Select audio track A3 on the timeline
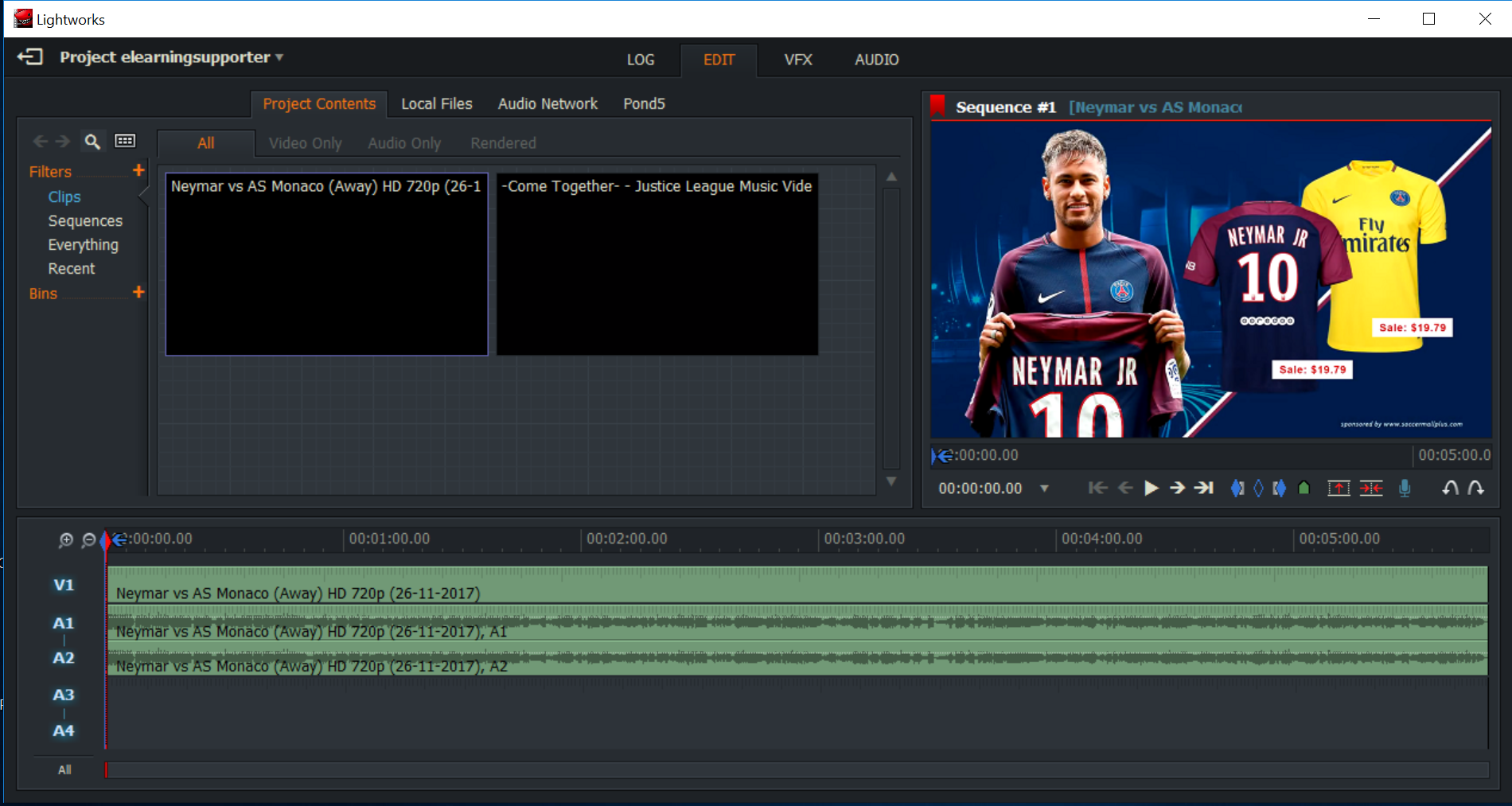This screenshot has width=1512, height=806. [63, 695]
